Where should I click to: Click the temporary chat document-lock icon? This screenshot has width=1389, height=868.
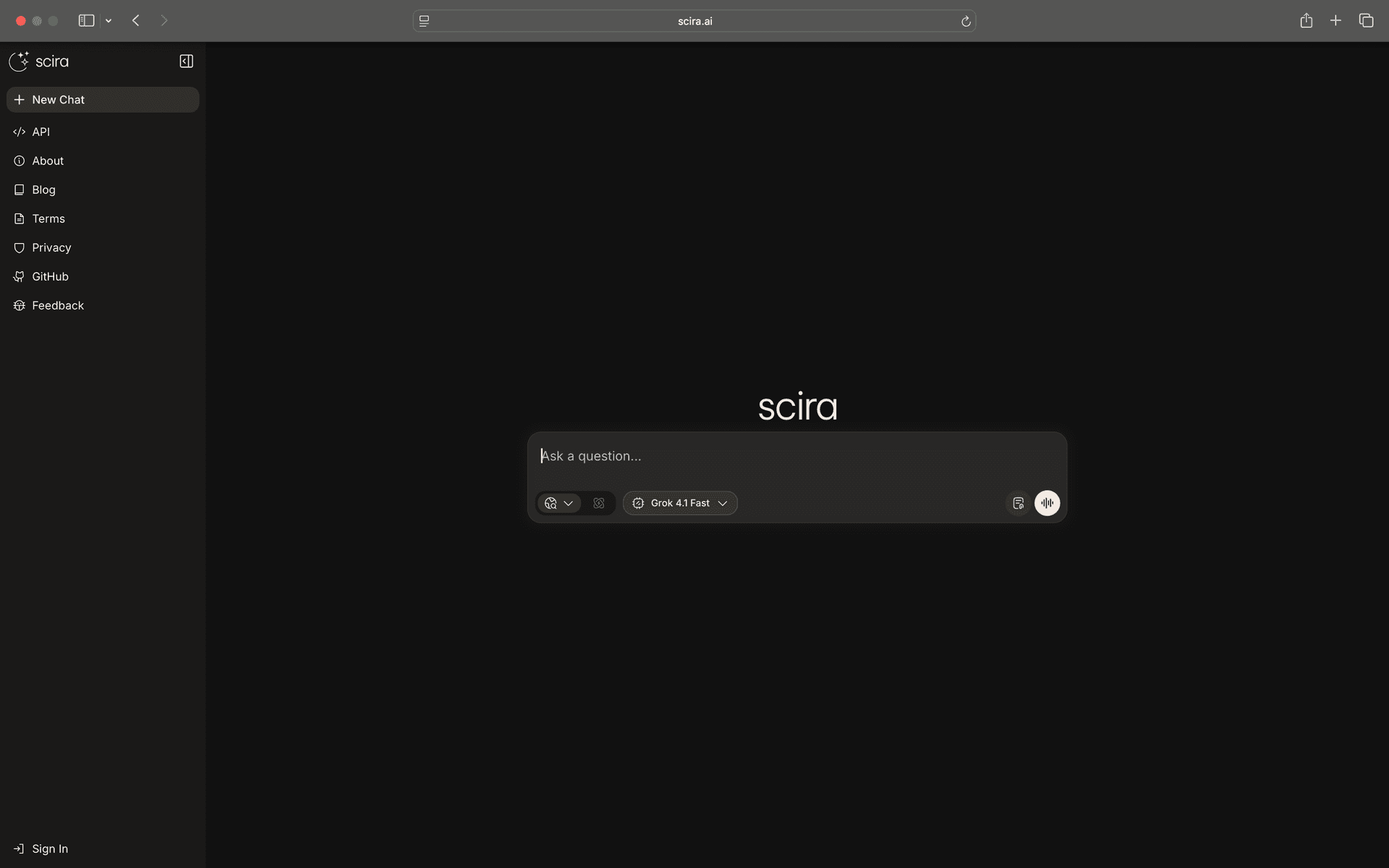(1018, 503)
